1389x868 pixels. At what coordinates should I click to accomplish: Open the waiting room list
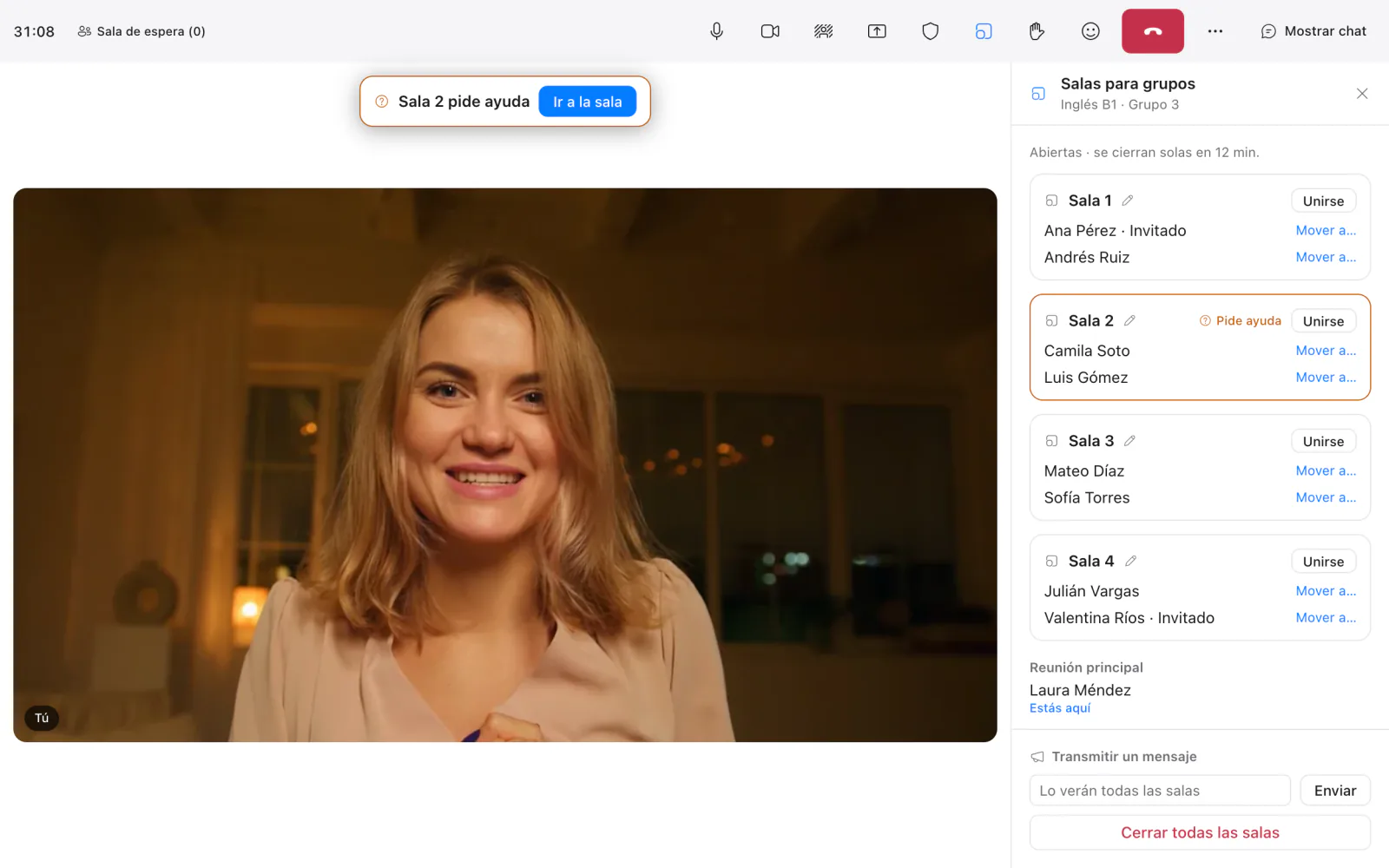point(142,31)
